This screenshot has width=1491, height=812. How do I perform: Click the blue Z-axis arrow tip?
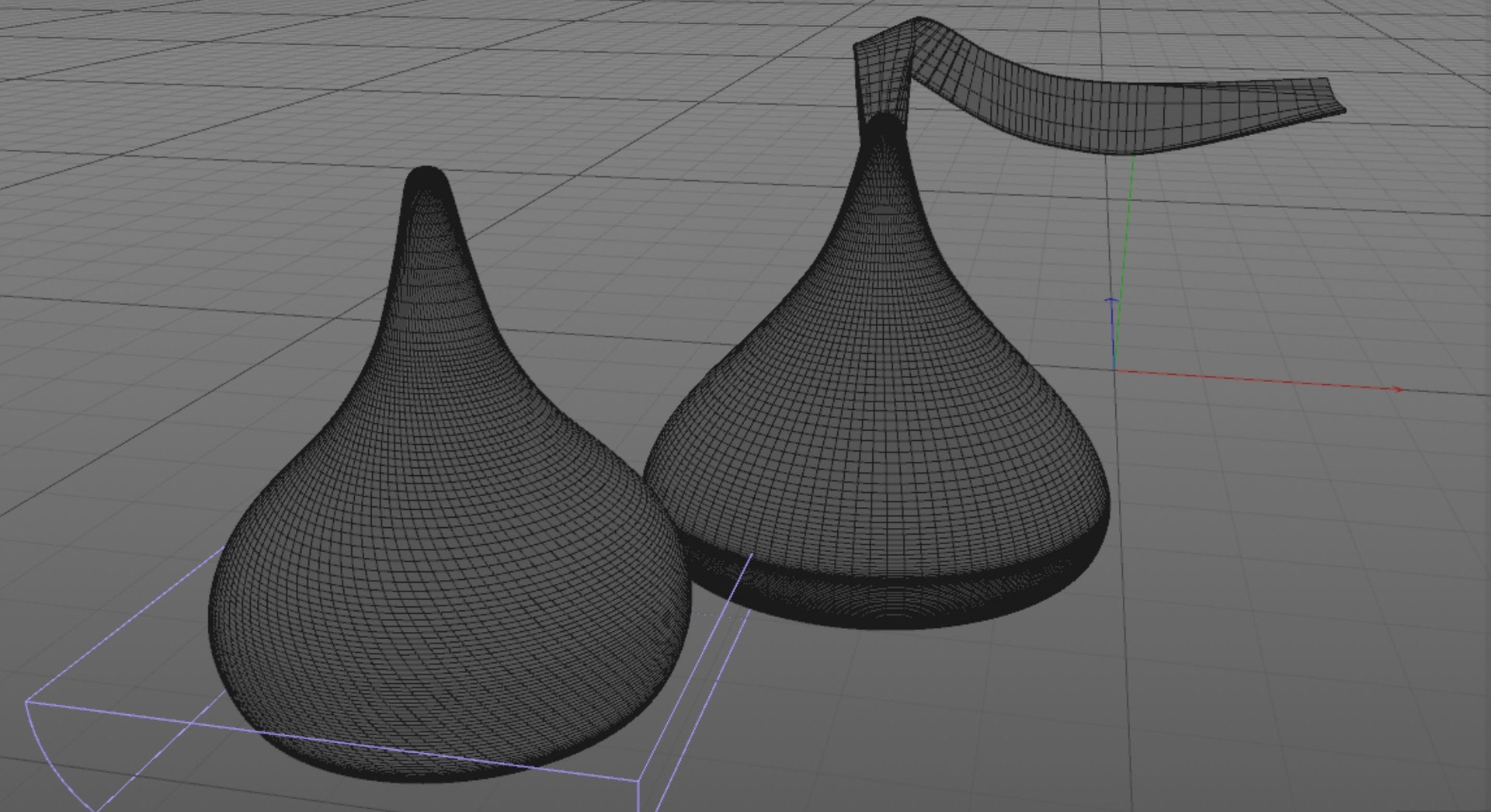click(1111, 300)
